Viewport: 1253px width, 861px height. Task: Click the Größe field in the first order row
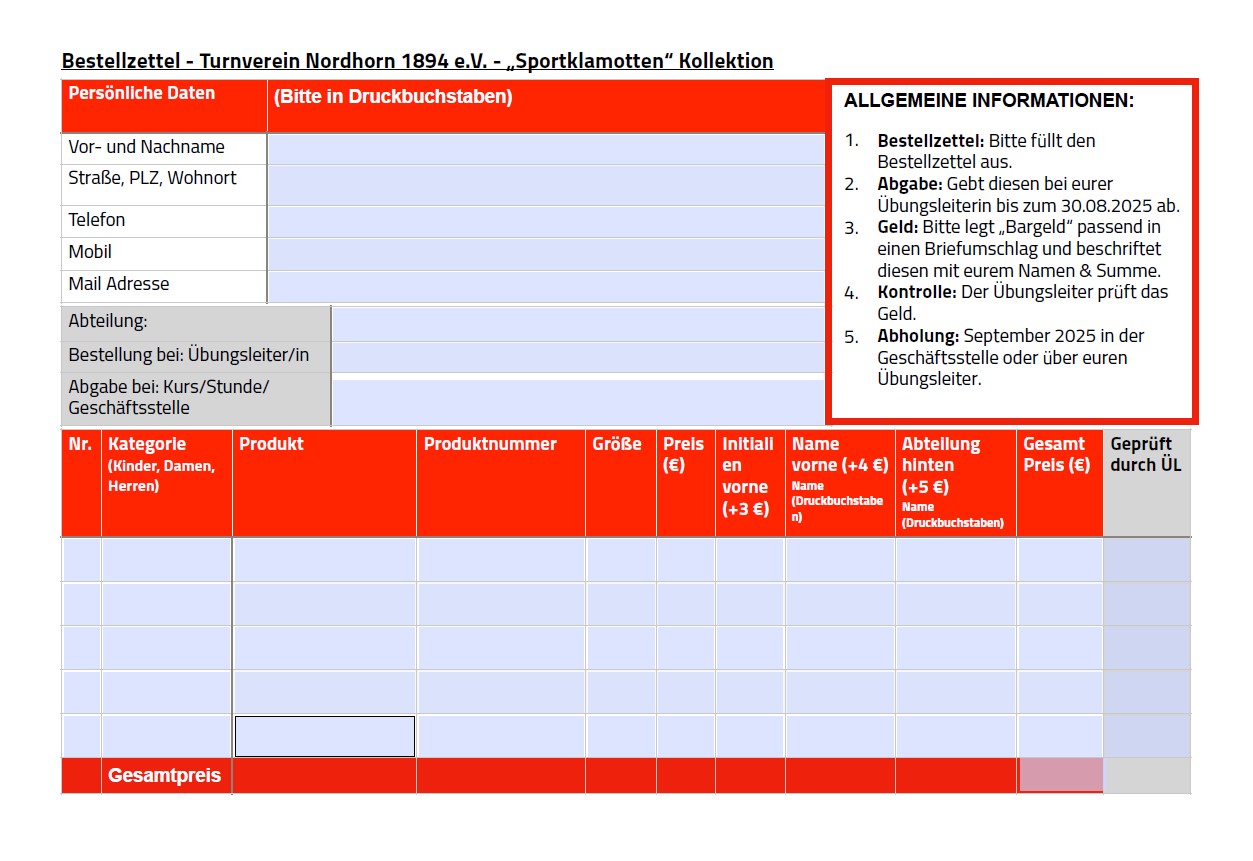pyautogui.click(x=621, y=560)
